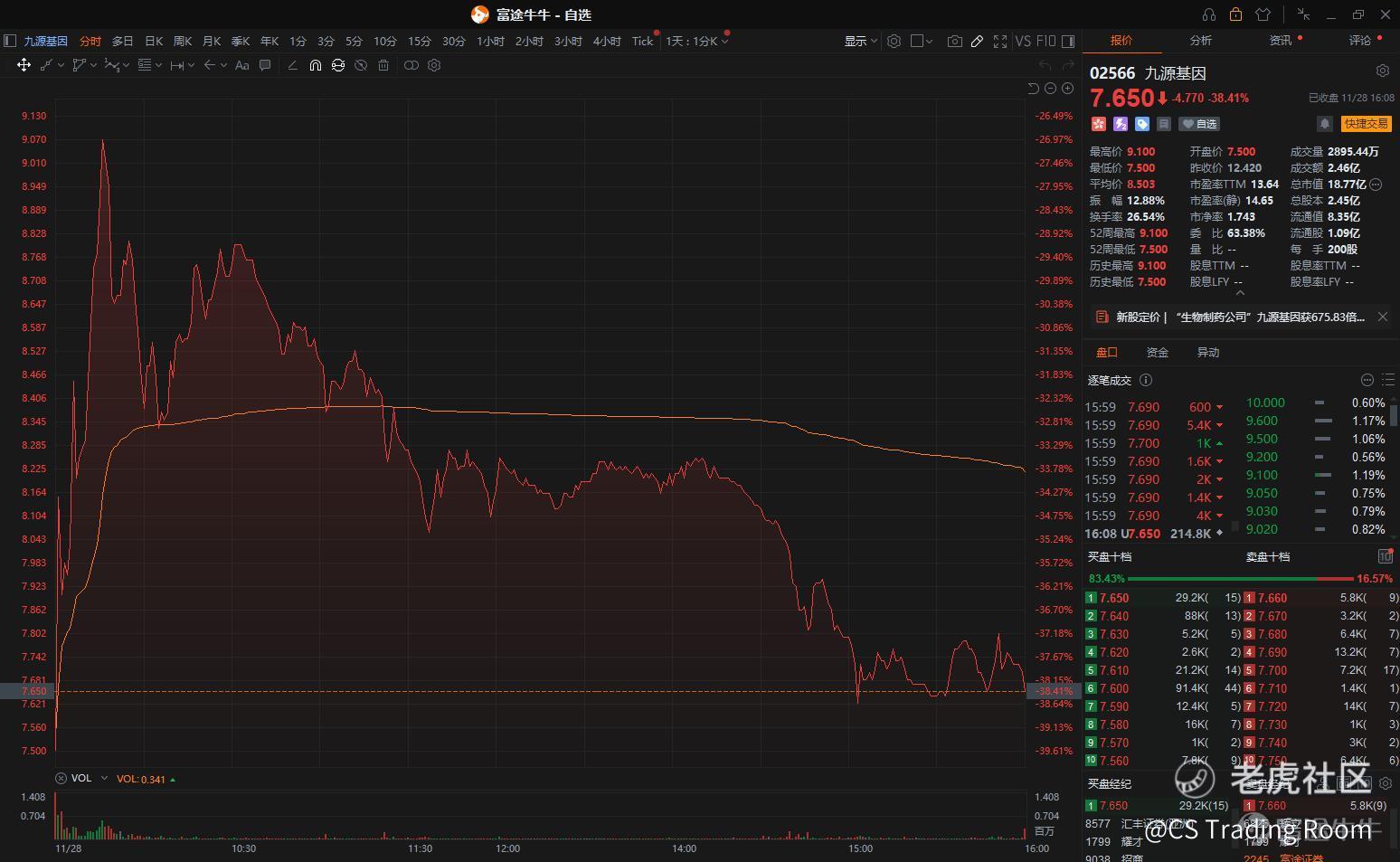Click the screenshot camera icon
The image size is (1400, 862).
(954, 42)
